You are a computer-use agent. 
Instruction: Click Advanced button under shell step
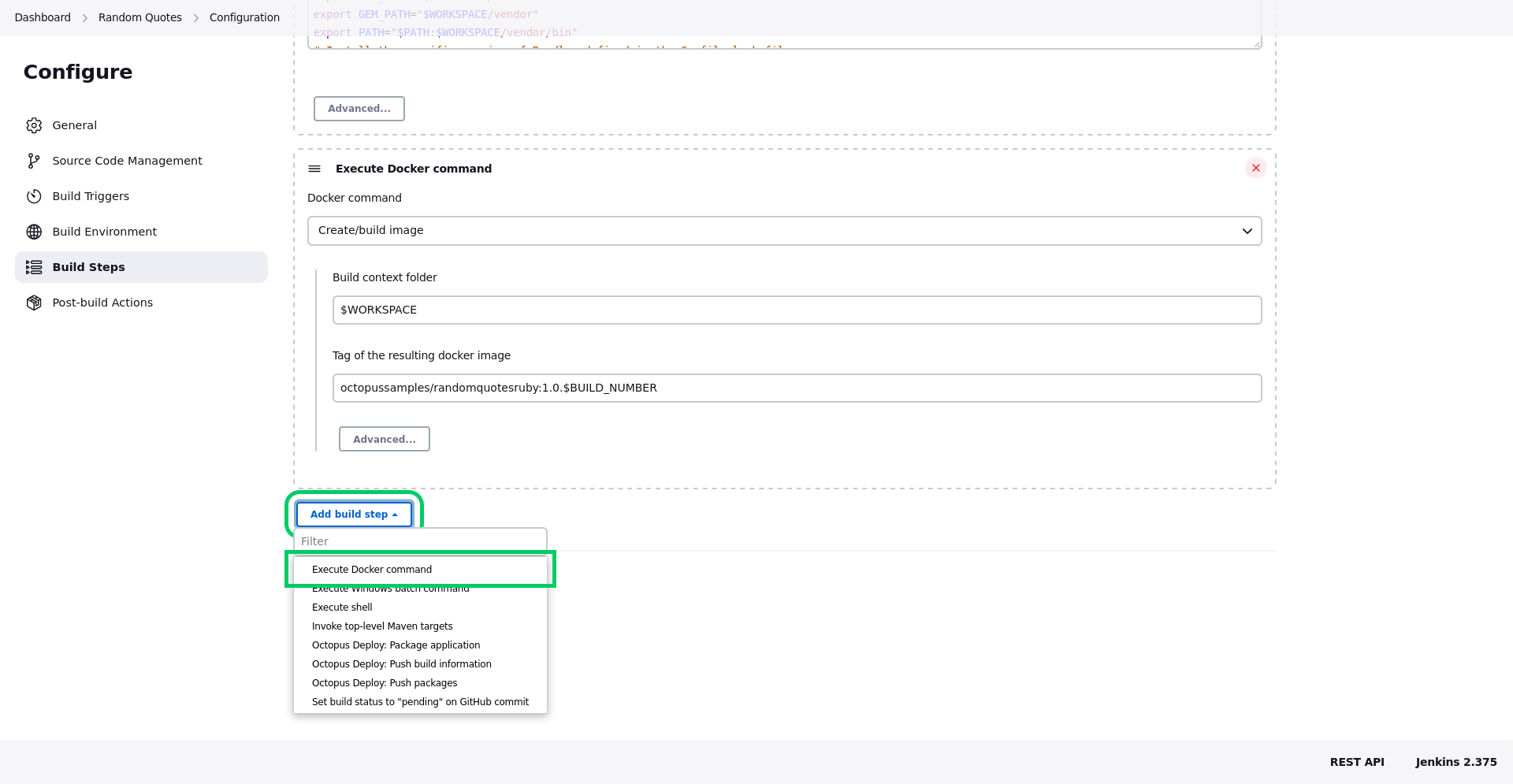coord(359,109)
